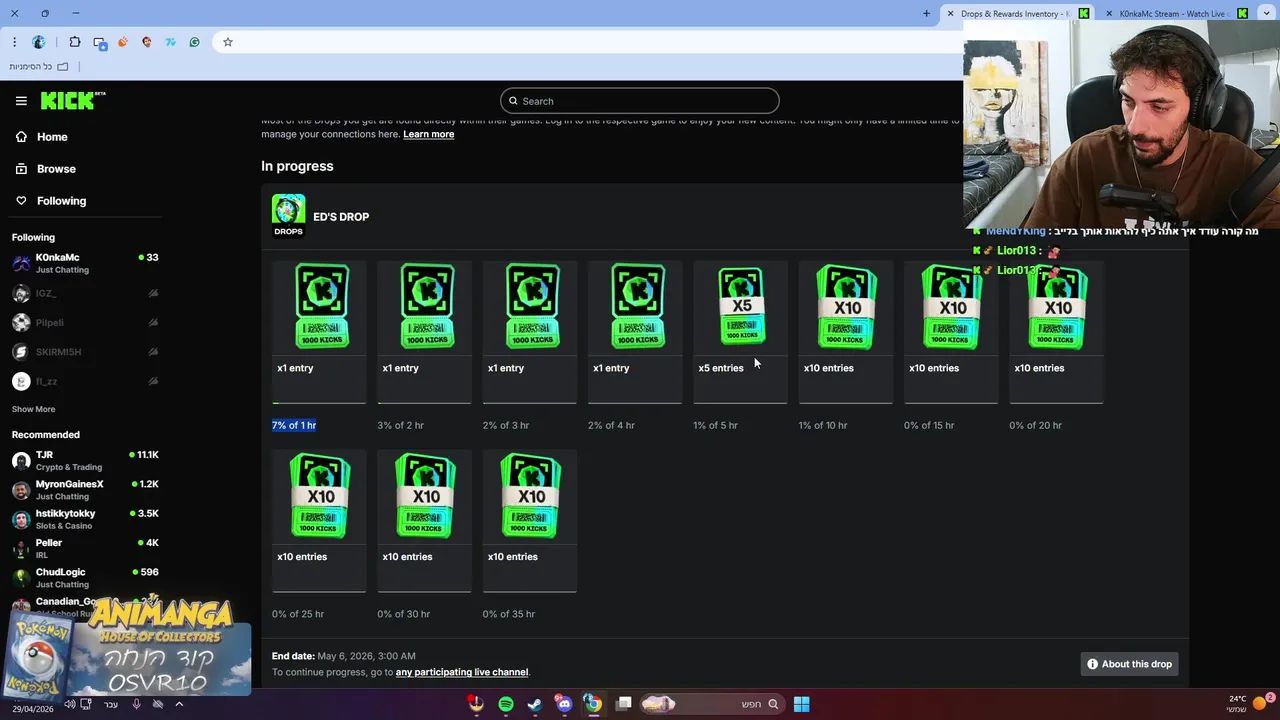Open MyronGainesX channel avatar
The width and height of the screenshot is (1280, 720).
21,490
